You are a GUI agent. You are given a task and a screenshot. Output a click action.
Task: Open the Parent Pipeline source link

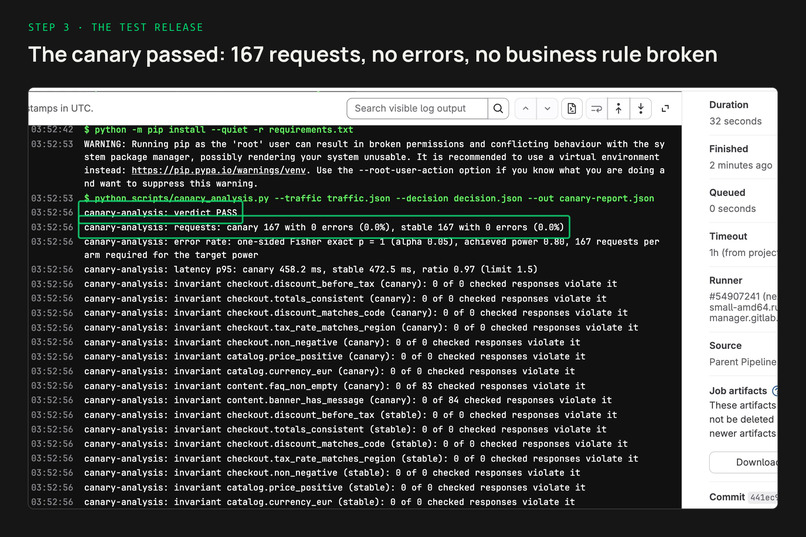743,362
